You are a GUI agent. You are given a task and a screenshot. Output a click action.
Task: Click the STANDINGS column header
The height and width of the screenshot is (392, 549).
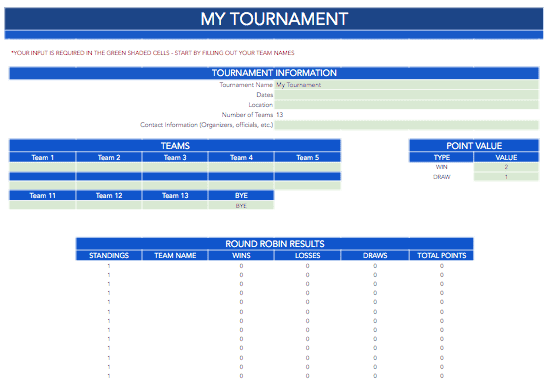[109, 256]
